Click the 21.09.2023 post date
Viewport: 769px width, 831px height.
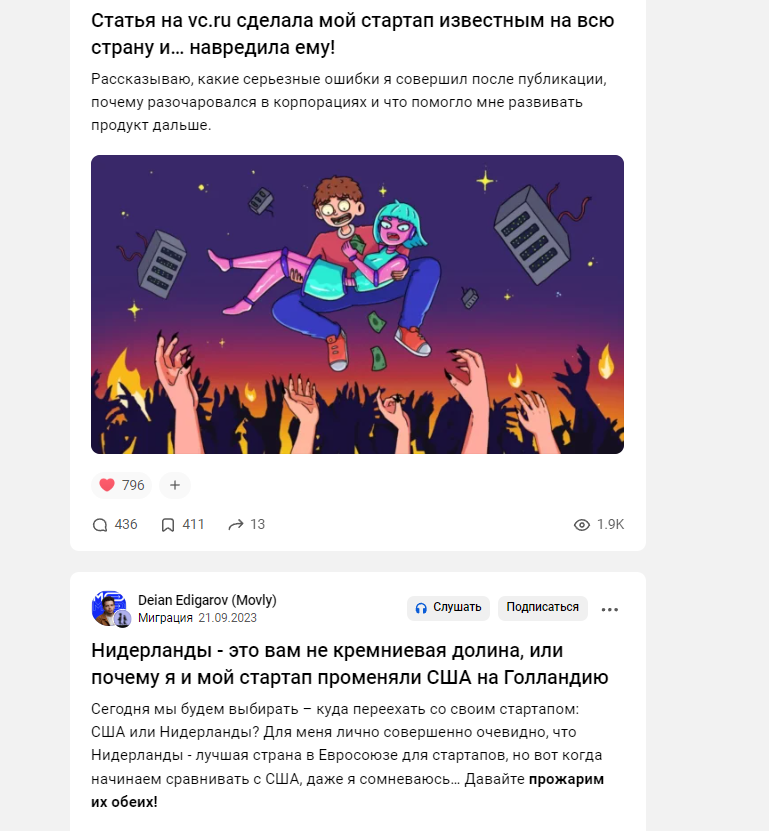coord(227,618)
